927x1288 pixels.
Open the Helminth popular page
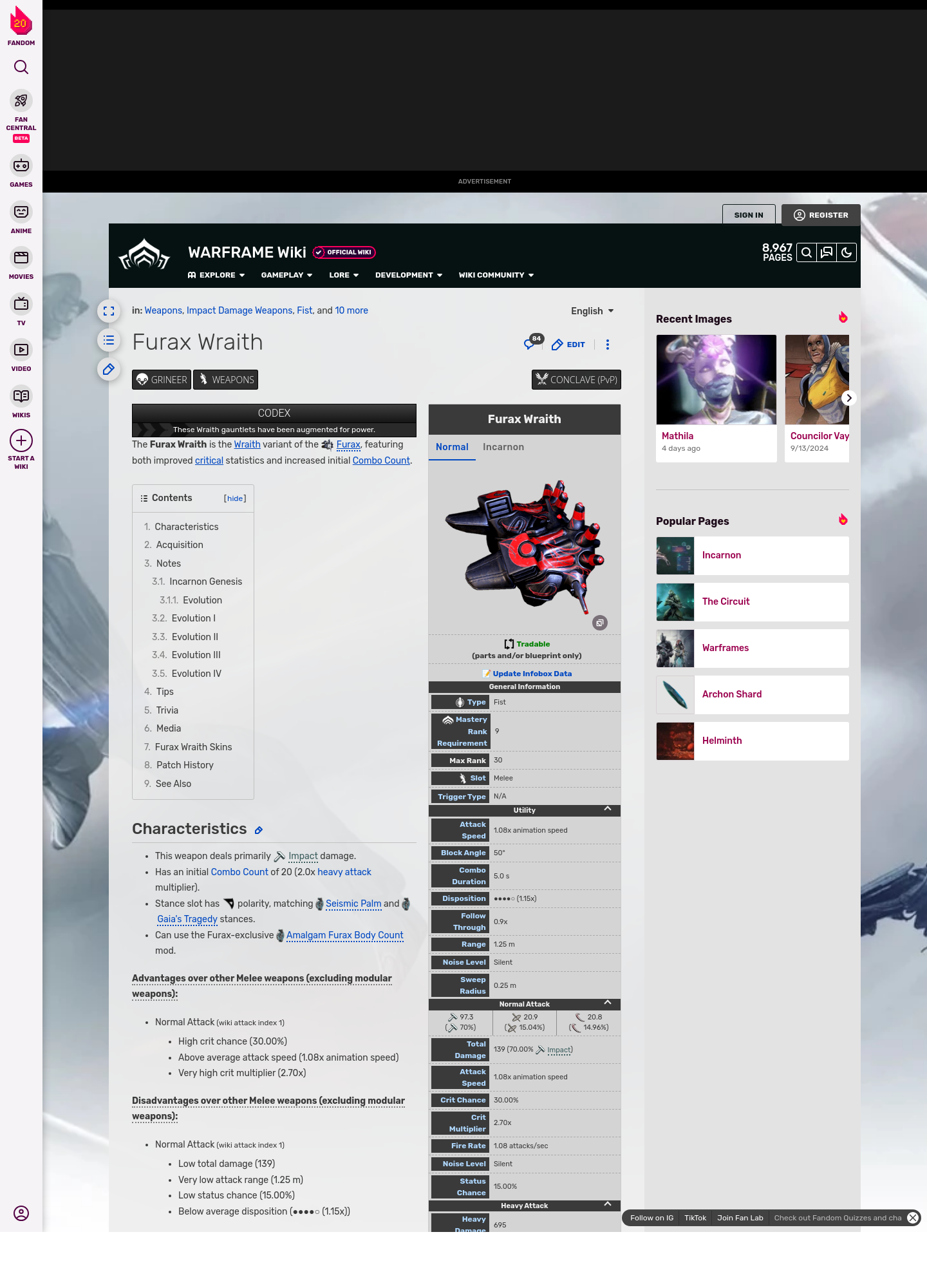tap(753, 741)
